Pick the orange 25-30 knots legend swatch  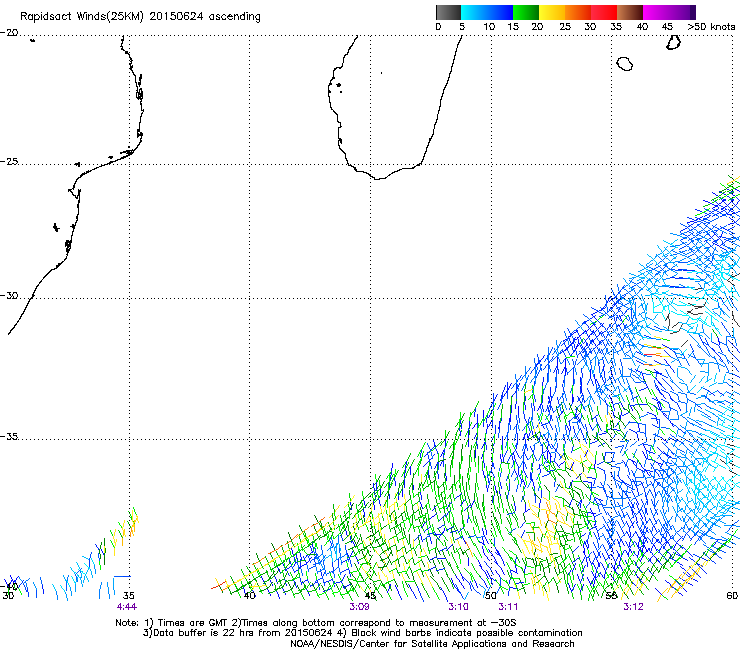click(x=578, y=12)
